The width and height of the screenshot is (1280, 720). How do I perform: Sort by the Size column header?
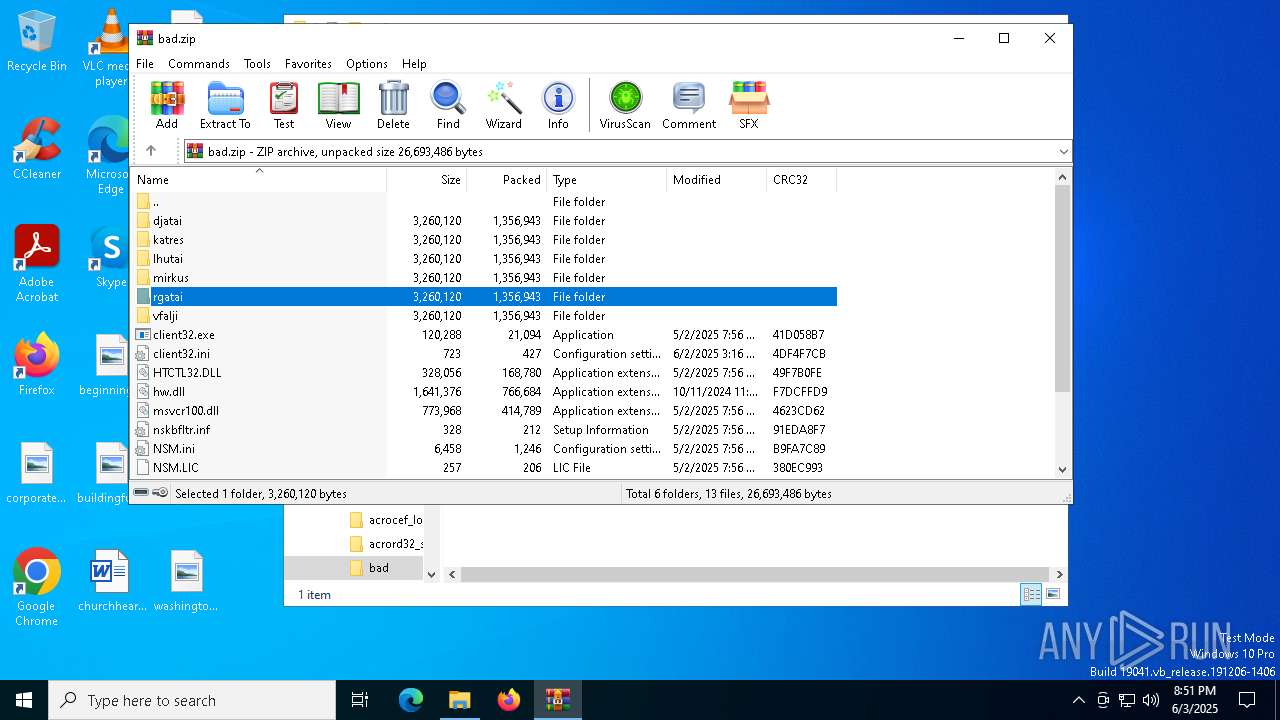(427, 180)
